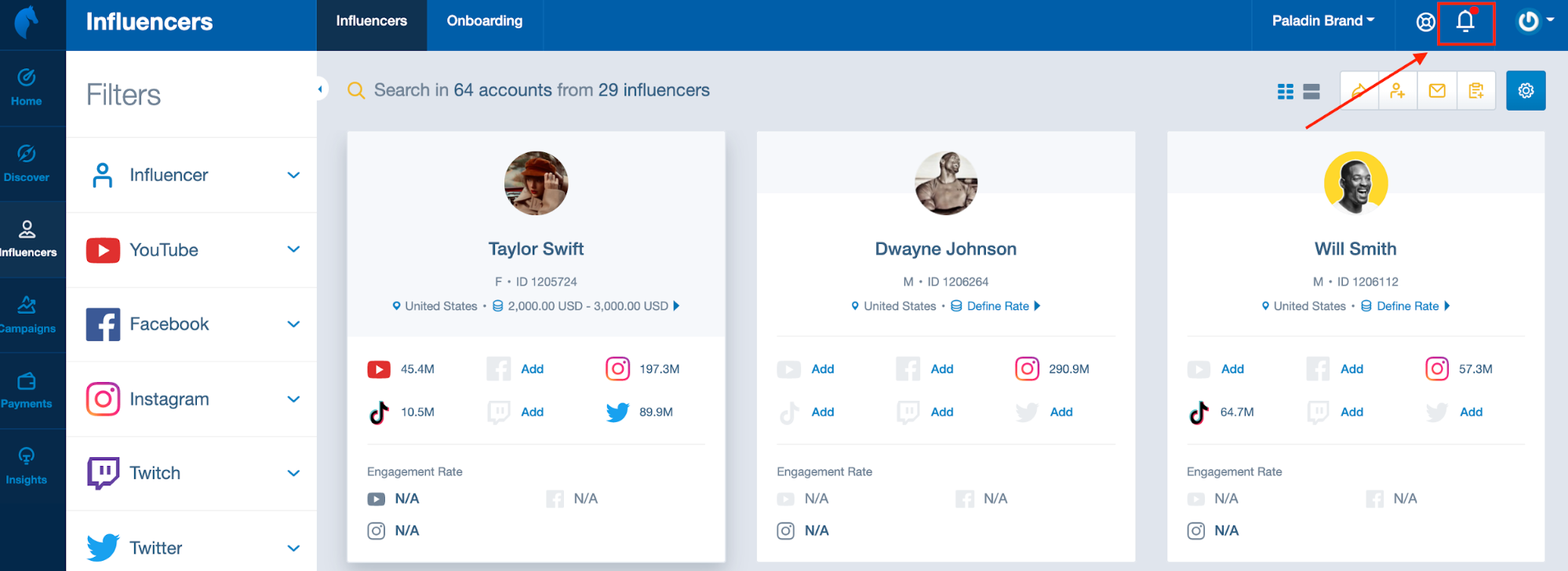Screen dimensions: 1568x571
Task: Click Taylor Swift's YouTube icon
Action: 379,369
